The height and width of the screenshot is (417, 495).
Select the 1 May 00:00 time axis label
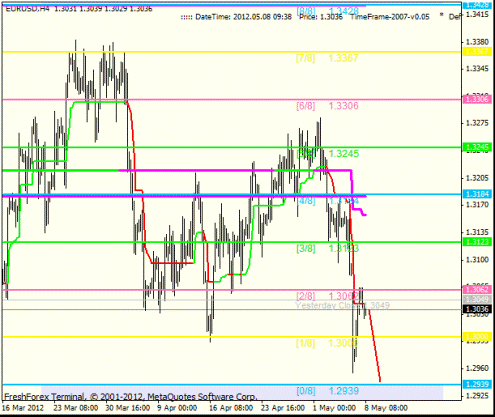334,408
